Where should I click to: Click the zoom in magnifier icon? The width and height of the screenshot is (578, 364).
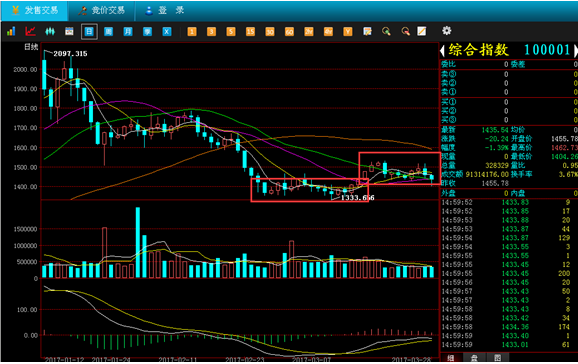pyautogui.click(x=386, y=31)
